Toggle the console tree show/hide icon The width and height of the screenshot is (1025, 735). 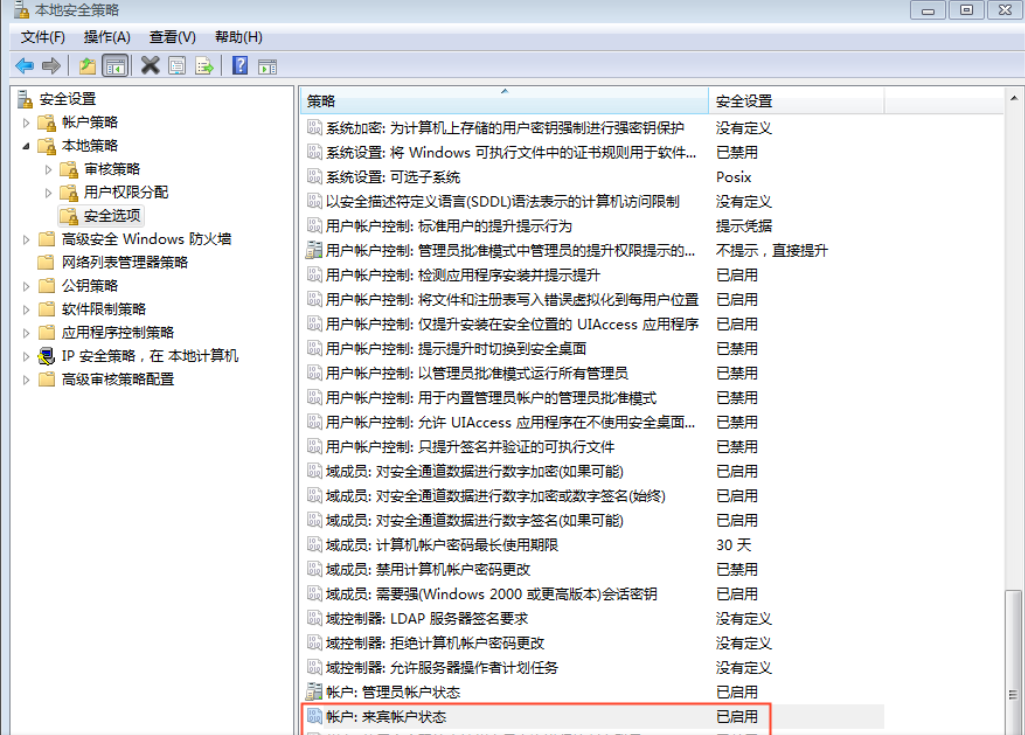pos(115,66)
